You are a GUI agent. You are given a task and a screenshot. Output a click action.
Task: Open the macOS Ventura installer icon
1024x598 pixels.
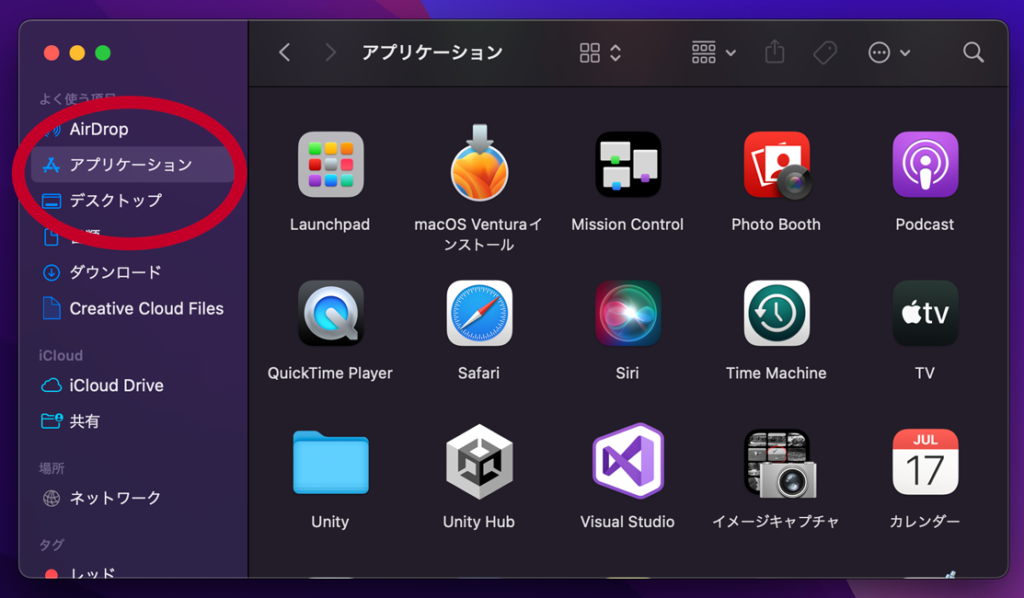tap(479, 165)
